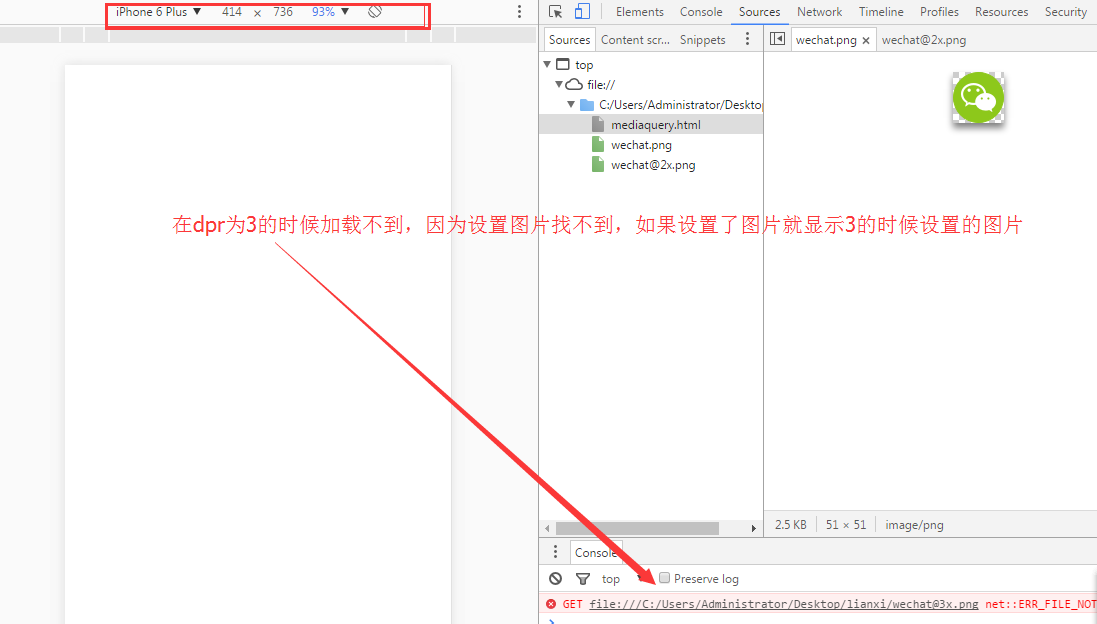This screenshot has height=624, width=1097.
Task: Open the console top context dropdown
Action: [621, 579]
